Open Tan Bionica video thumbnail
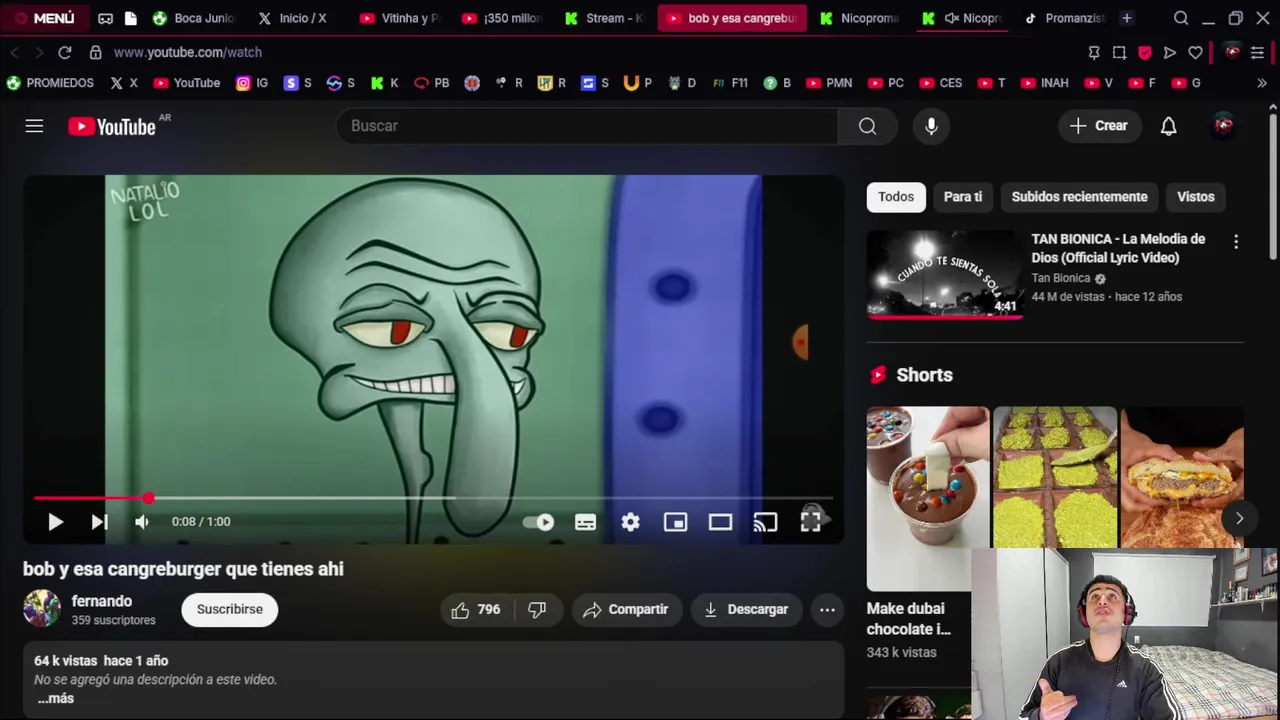 coord(945,274)
